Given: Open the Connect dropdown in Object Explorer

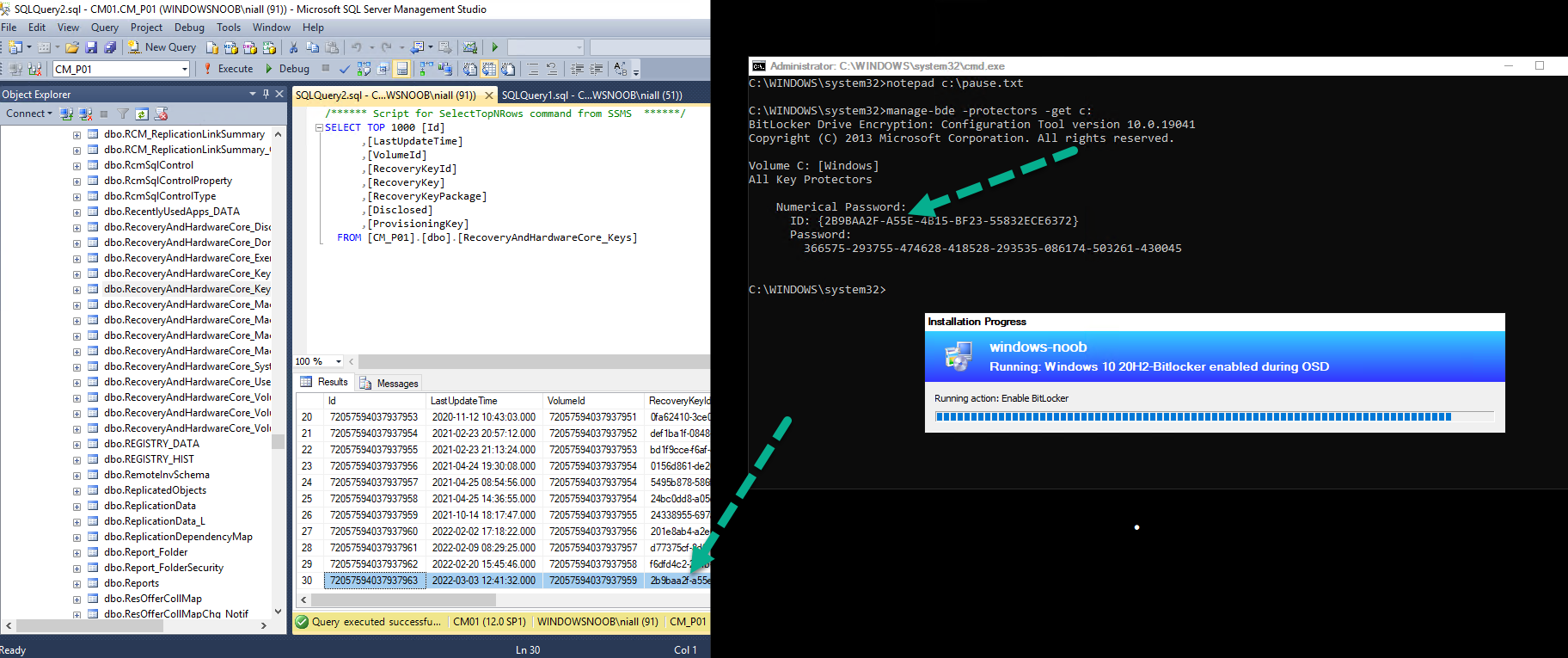Looking at the screenshot, I should 29,114.
